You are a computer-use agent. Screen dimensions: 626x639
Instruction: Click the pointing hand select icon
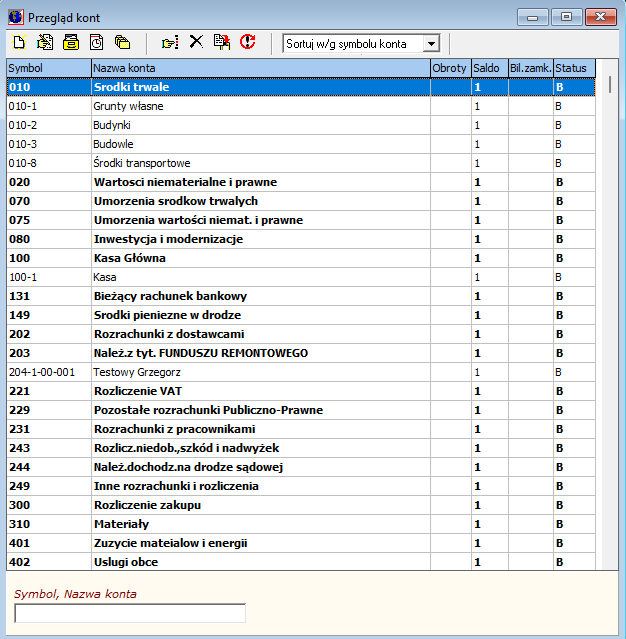pos(170,42)
